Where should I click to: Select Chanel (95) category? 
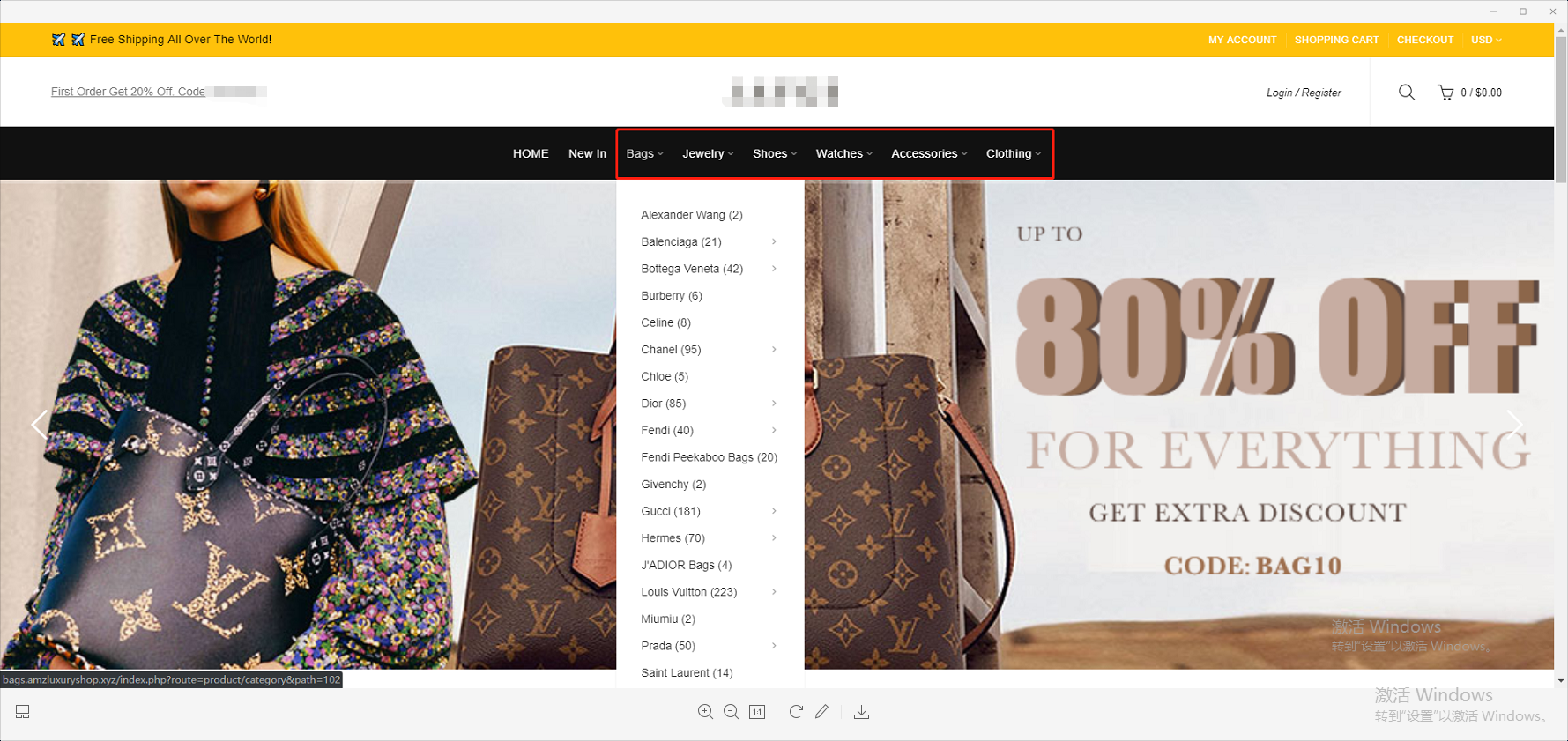pyautogui.click(x=671, y=350)
